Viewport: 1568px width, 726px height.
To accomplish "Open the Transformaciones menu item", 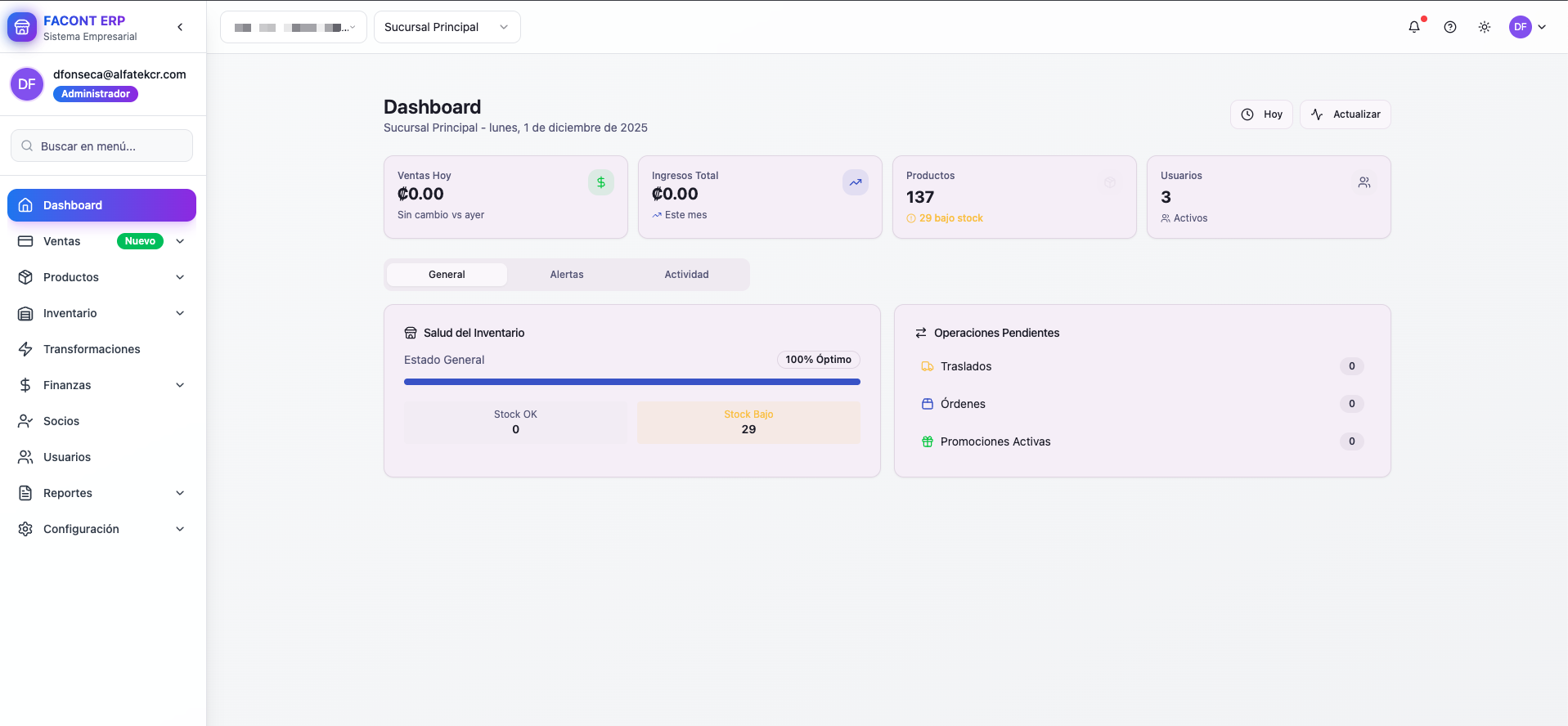I will [x=92, y=349].
